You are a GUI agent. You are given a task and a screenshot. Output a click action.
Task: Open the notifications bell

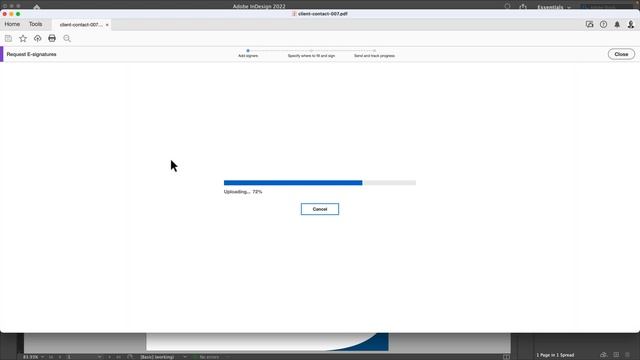click(x=617, y=24)
